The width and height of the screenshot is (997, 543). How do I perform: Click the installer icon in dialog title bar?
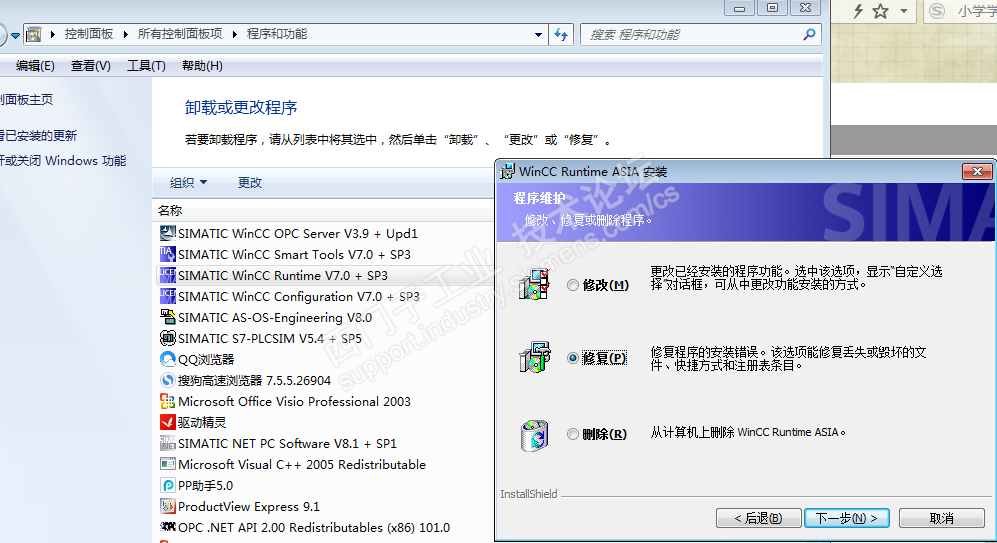click(x=507, y=172)
